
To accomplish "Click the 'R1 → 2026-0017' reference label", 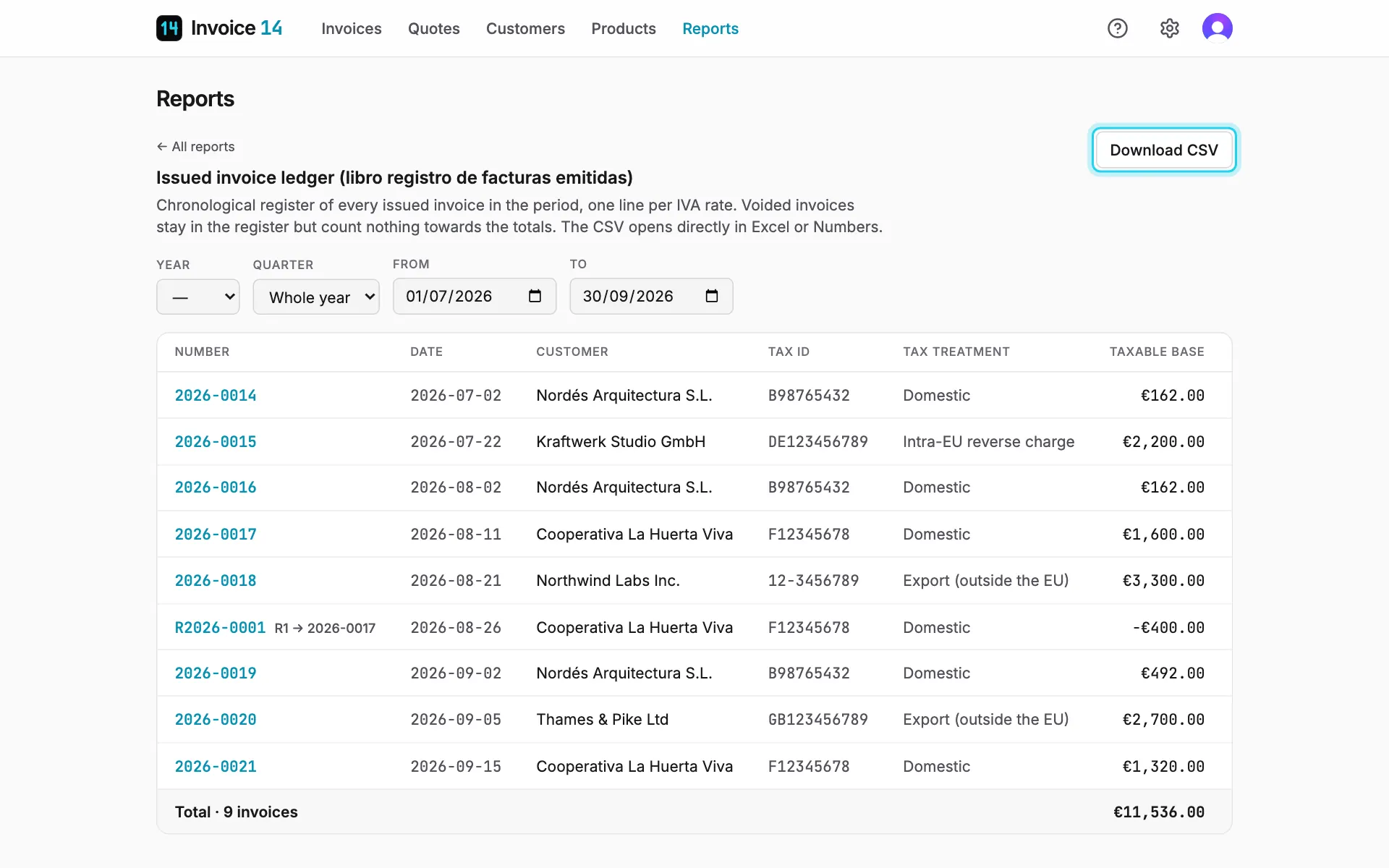I will 325,628.
